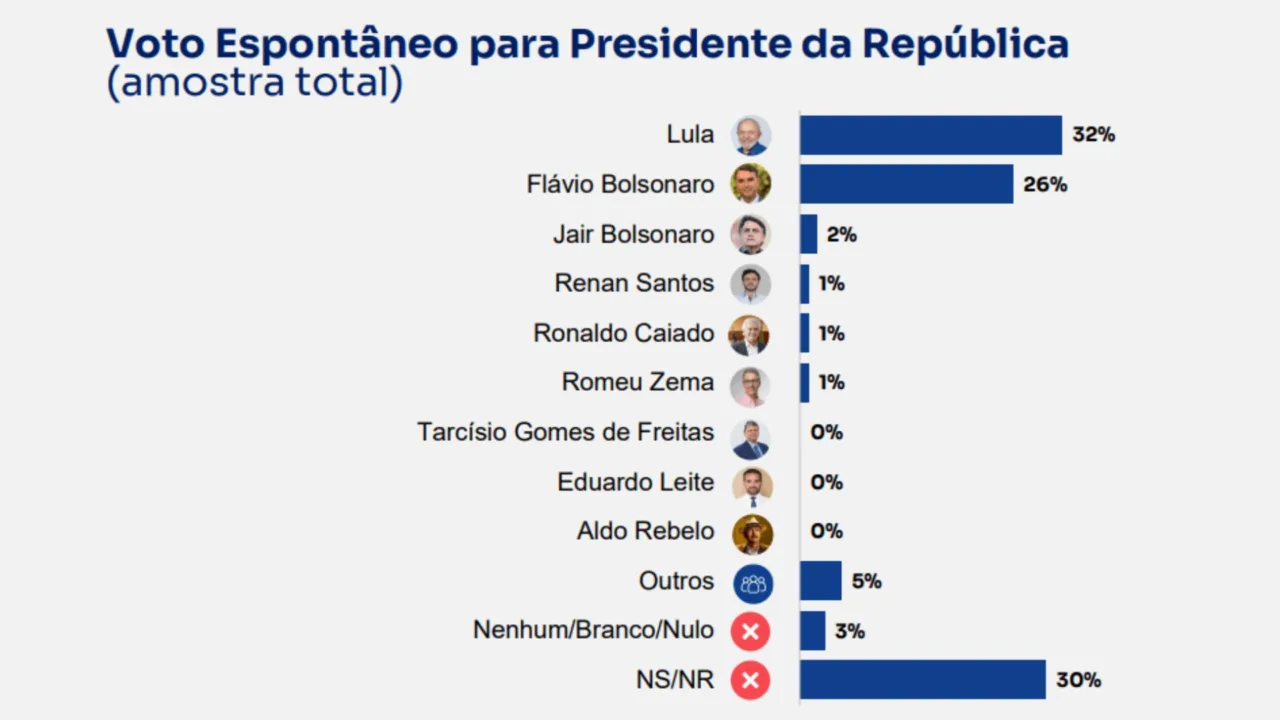The image size is (1280, 720).
Task: Click the photo next to Eduardo Leite
Action: click(752, 483)
